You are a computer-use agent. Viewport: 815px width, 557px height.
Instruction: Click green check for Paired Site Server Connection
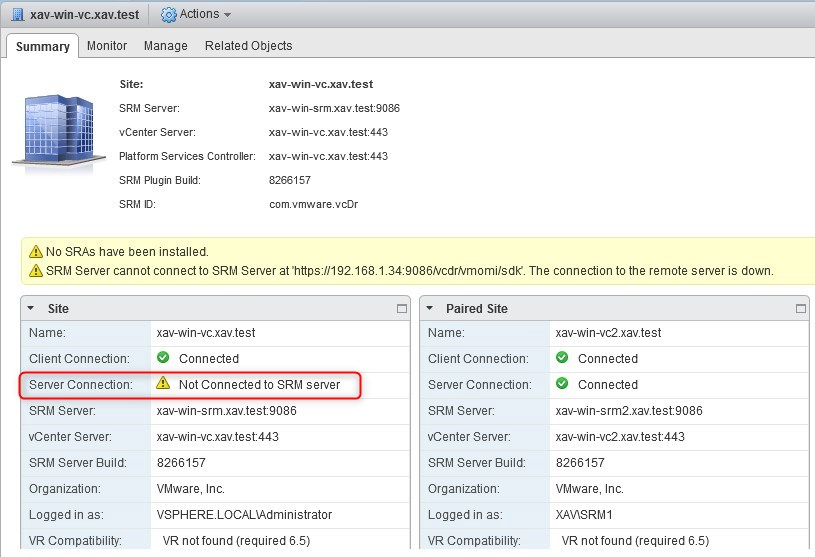point(562,383)
